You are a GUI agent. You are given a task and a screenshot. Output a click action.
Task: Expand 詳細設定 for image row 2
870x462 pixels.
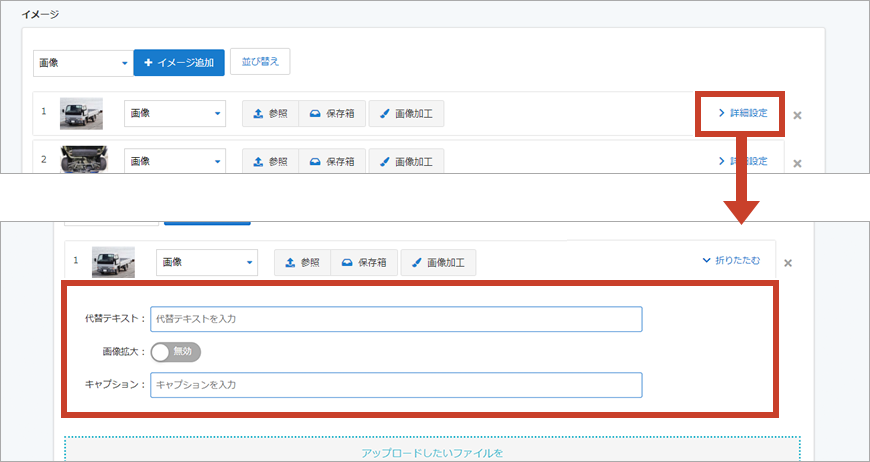(x=741, y=161)
